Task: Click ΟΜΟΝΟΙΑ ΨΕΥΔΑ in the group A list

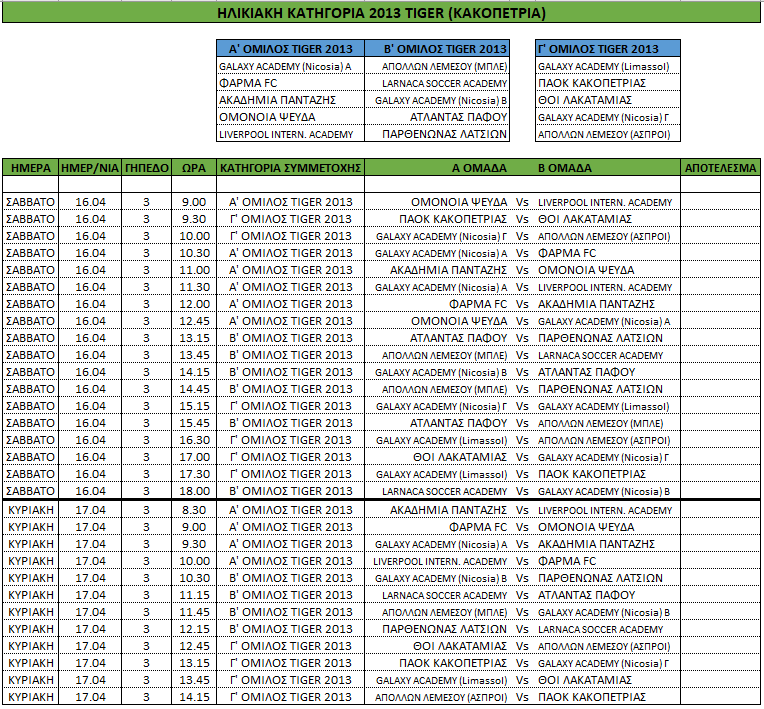Action: point(267,117)
